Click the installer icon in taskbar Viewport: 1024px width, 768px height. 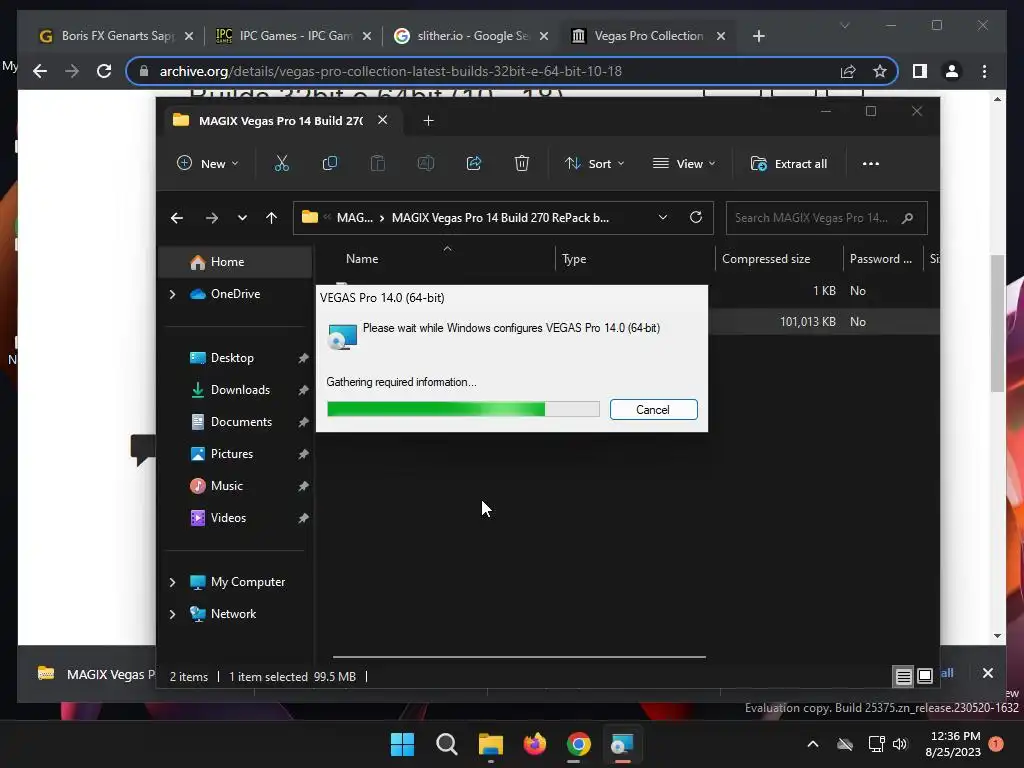622,744
